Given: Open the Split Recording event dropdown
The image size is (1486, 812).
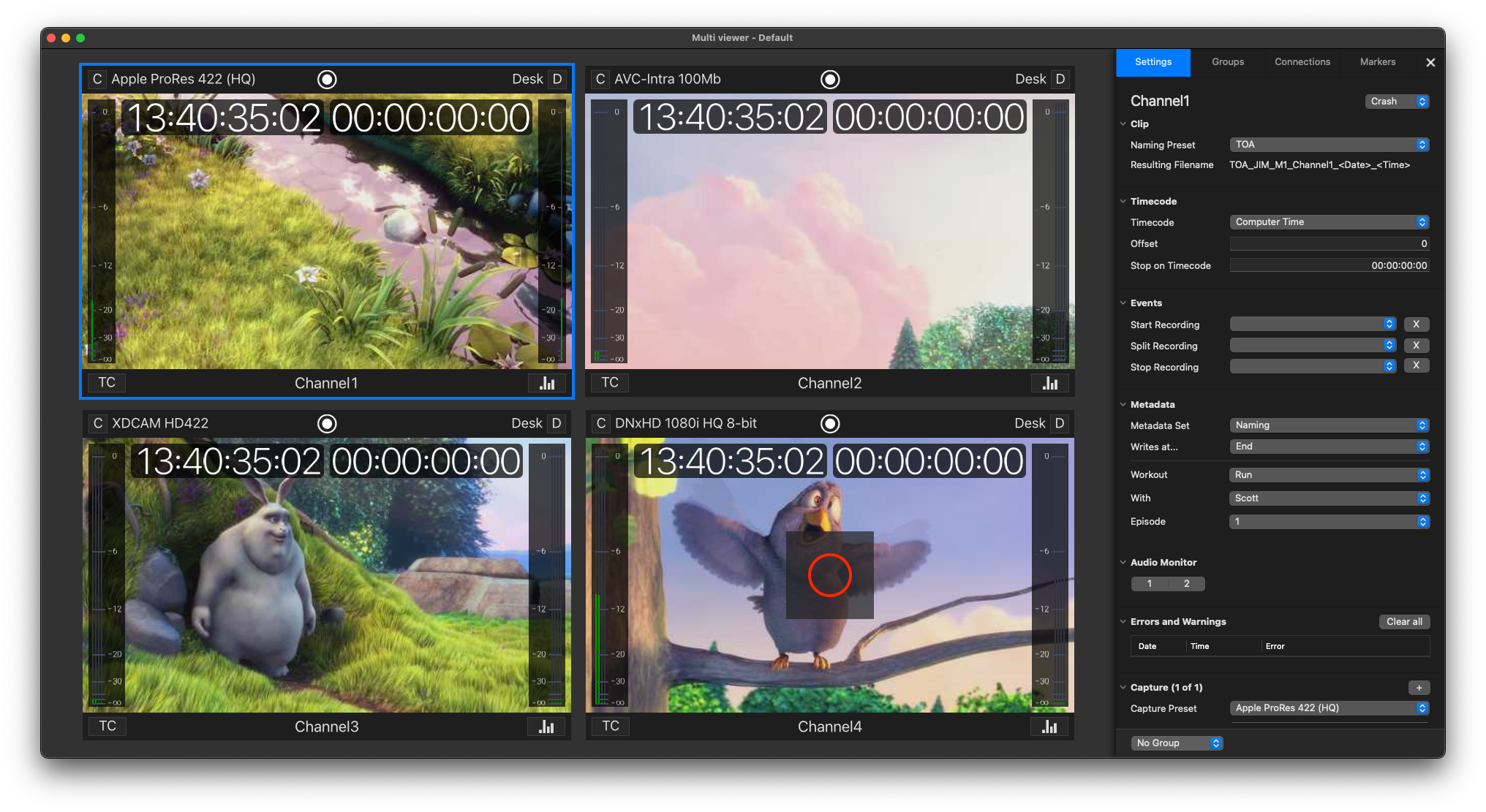Looking at the screenshot, I should (x=1313, y=345).
